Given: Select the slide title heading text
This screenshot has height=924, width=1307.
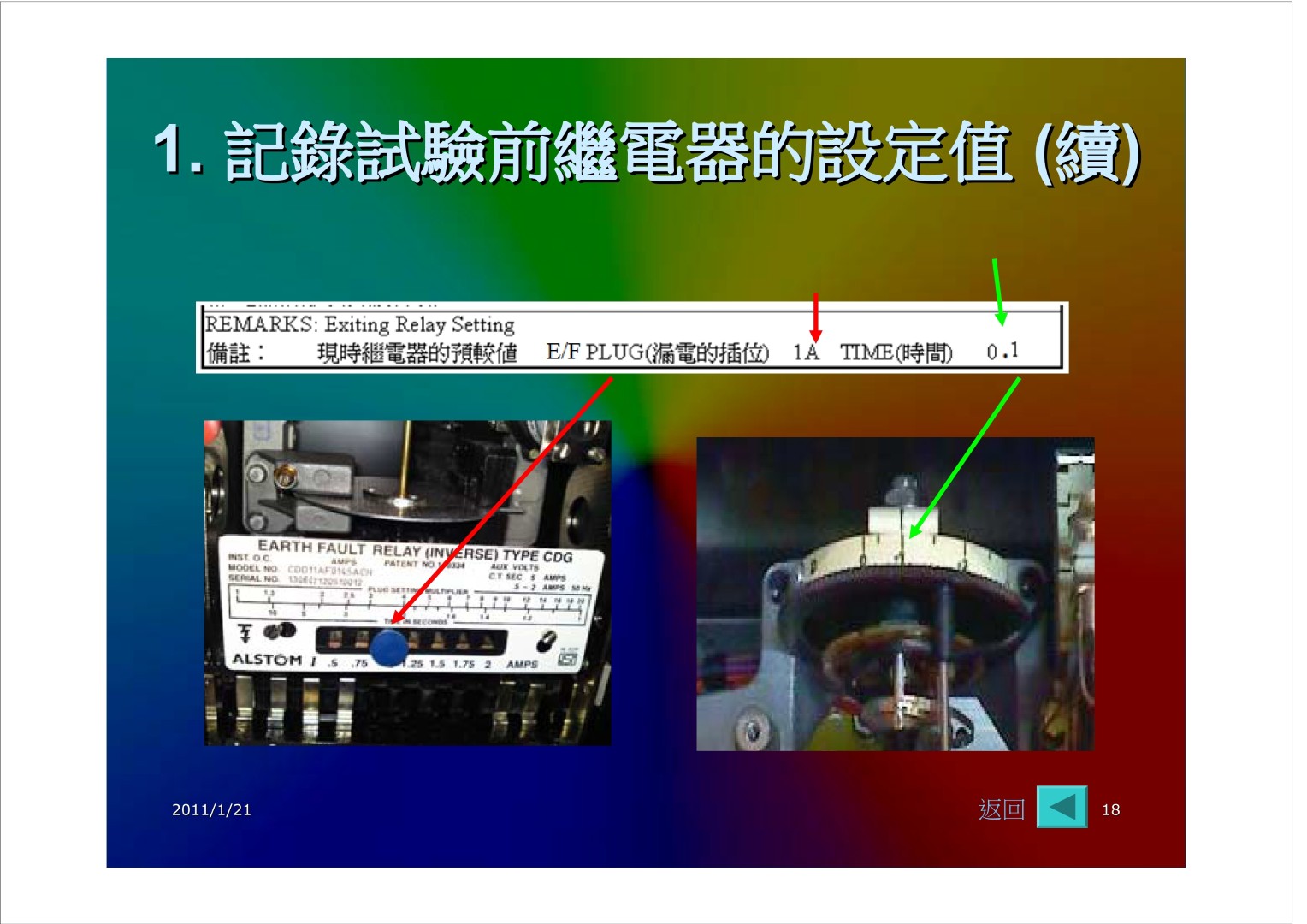Looking at the screenshot, I should 646,152.
